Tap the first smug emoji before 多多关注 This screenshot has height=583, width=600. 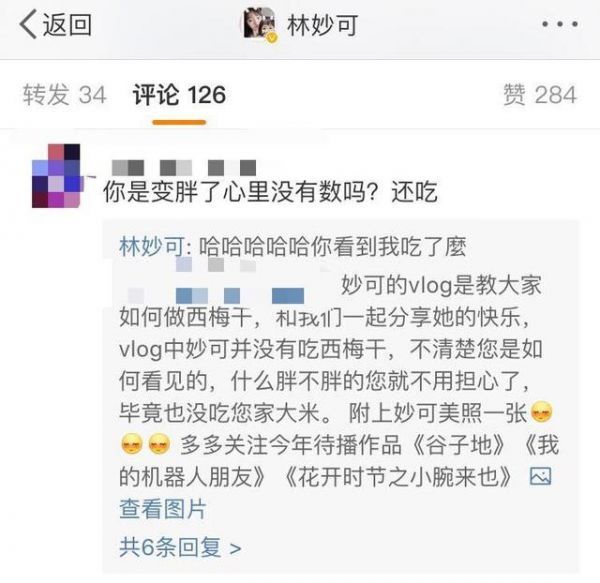[132, 444]
